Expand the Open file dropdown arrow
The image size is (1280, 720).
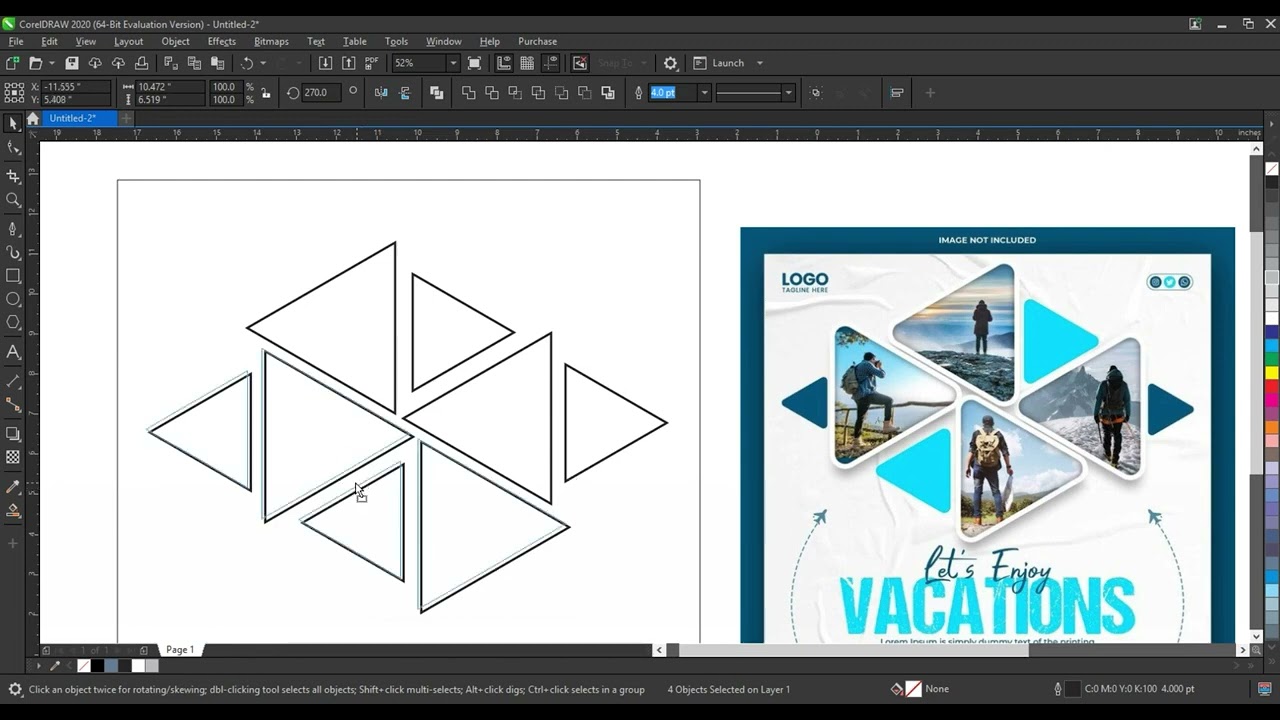pos(51,63)
